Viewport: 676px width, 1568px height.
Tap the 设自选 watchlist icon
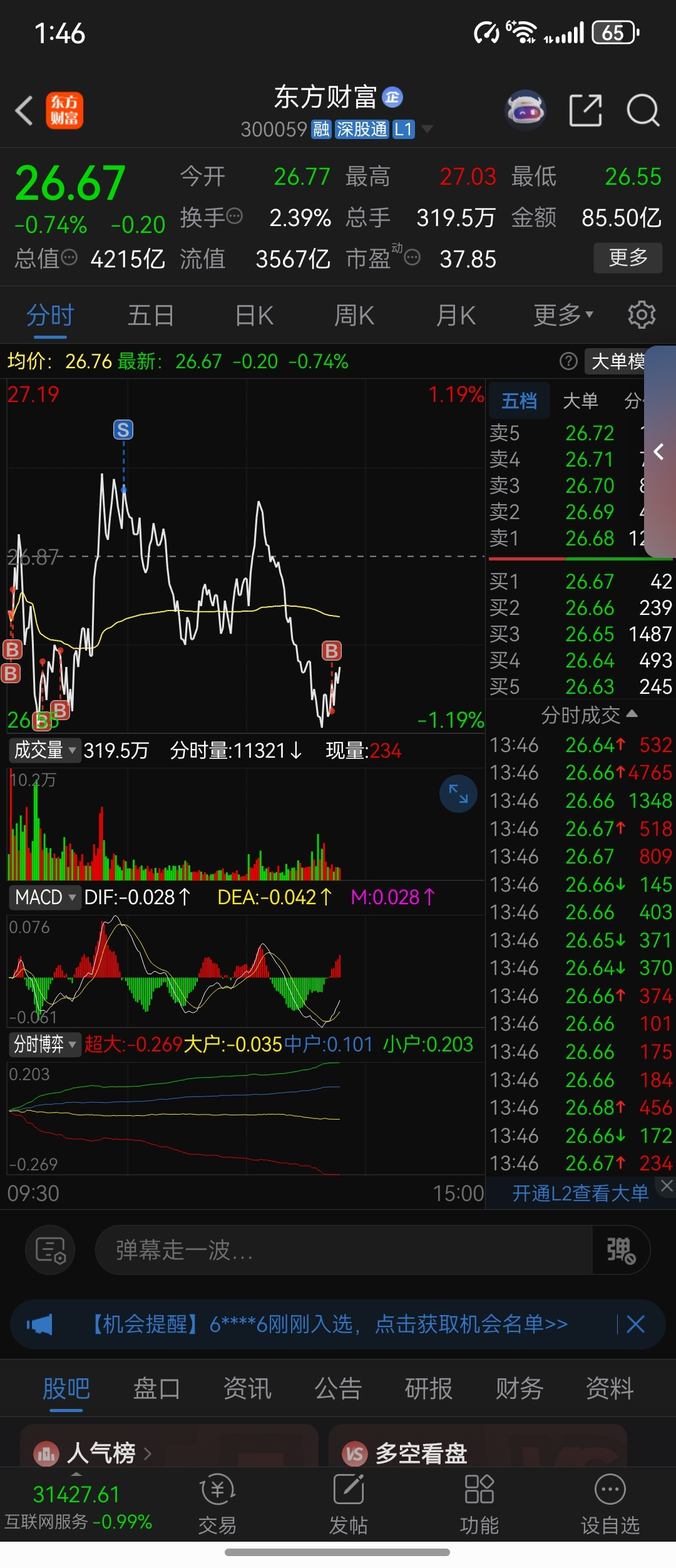click(610, 1504)
